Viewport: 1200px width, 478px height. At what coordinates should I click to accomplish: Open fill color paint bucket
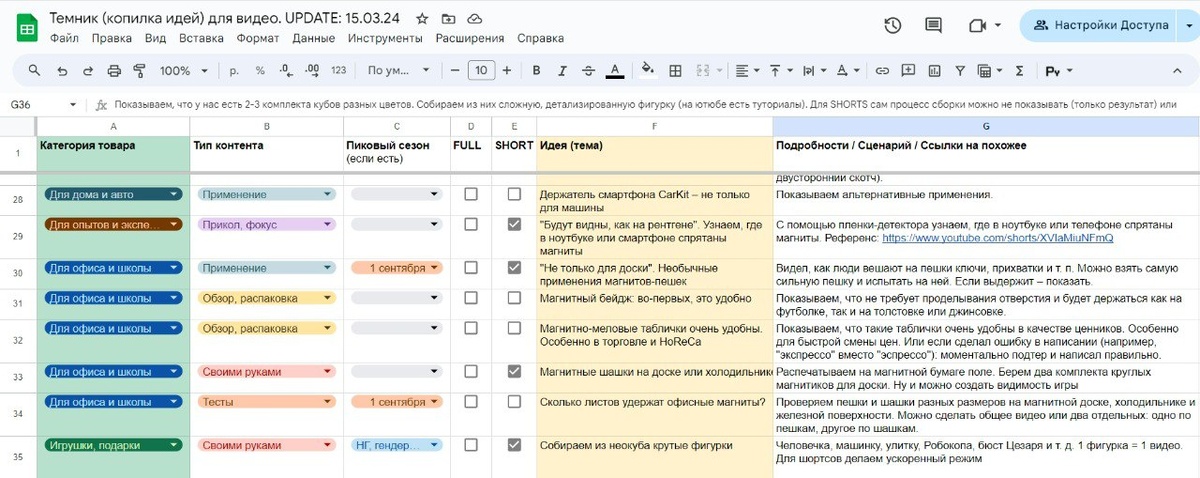(647, 71)
